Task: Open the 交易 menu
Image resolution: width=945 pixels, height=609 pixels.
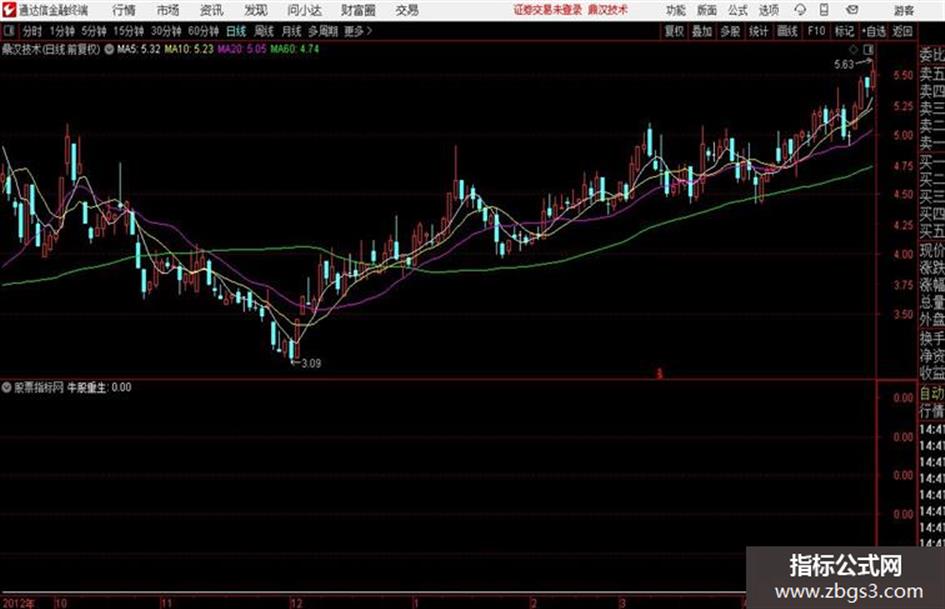Action: click(x=407, y=10)
